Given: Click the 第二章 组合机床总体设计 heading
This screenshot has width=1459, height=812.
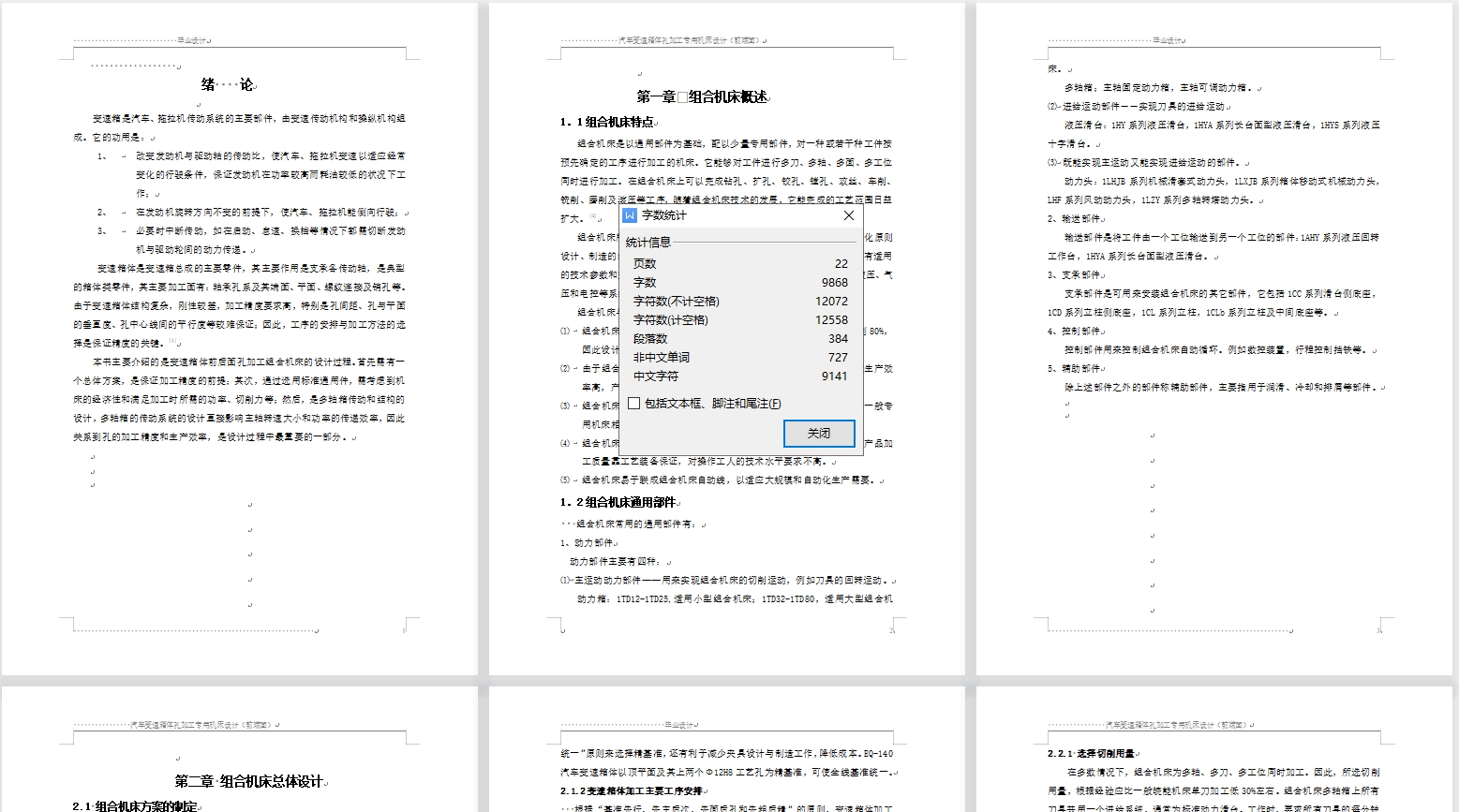Looking at the screenshot, I should click(x=249, y=781).
